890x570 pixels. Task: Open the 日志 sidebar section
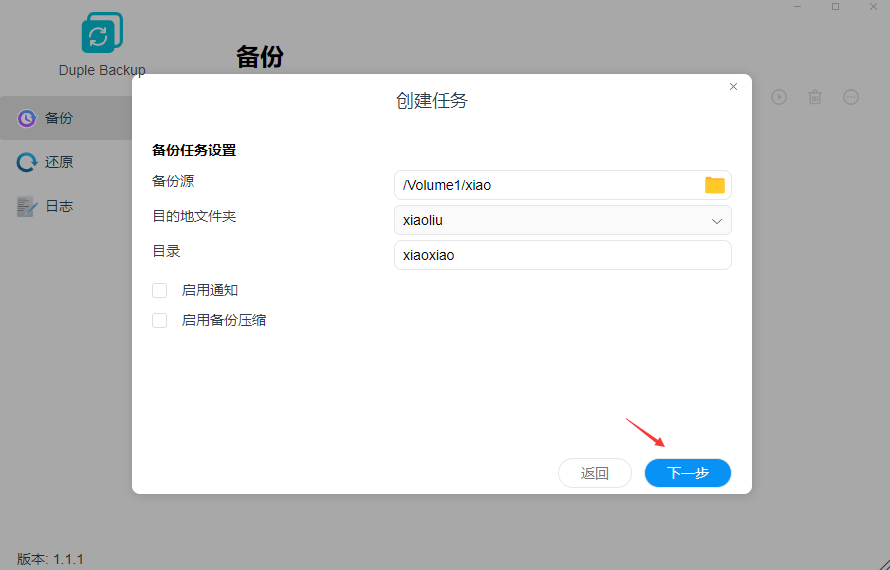pos(58,206)
